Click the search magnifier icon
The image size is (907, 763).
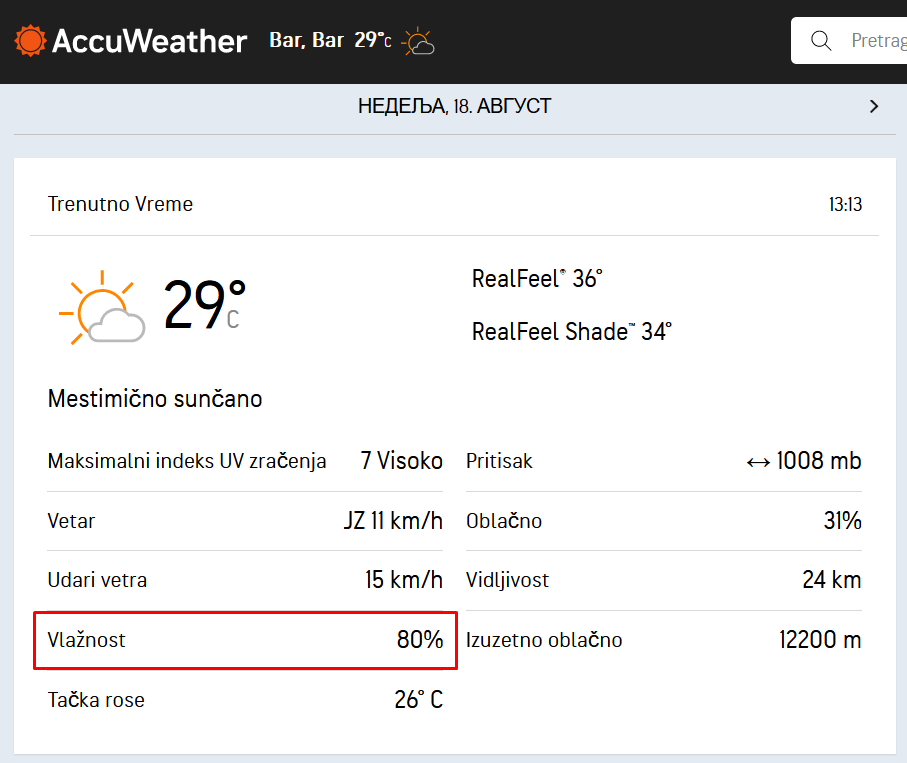pyautogui.click(x=821, y=40)
